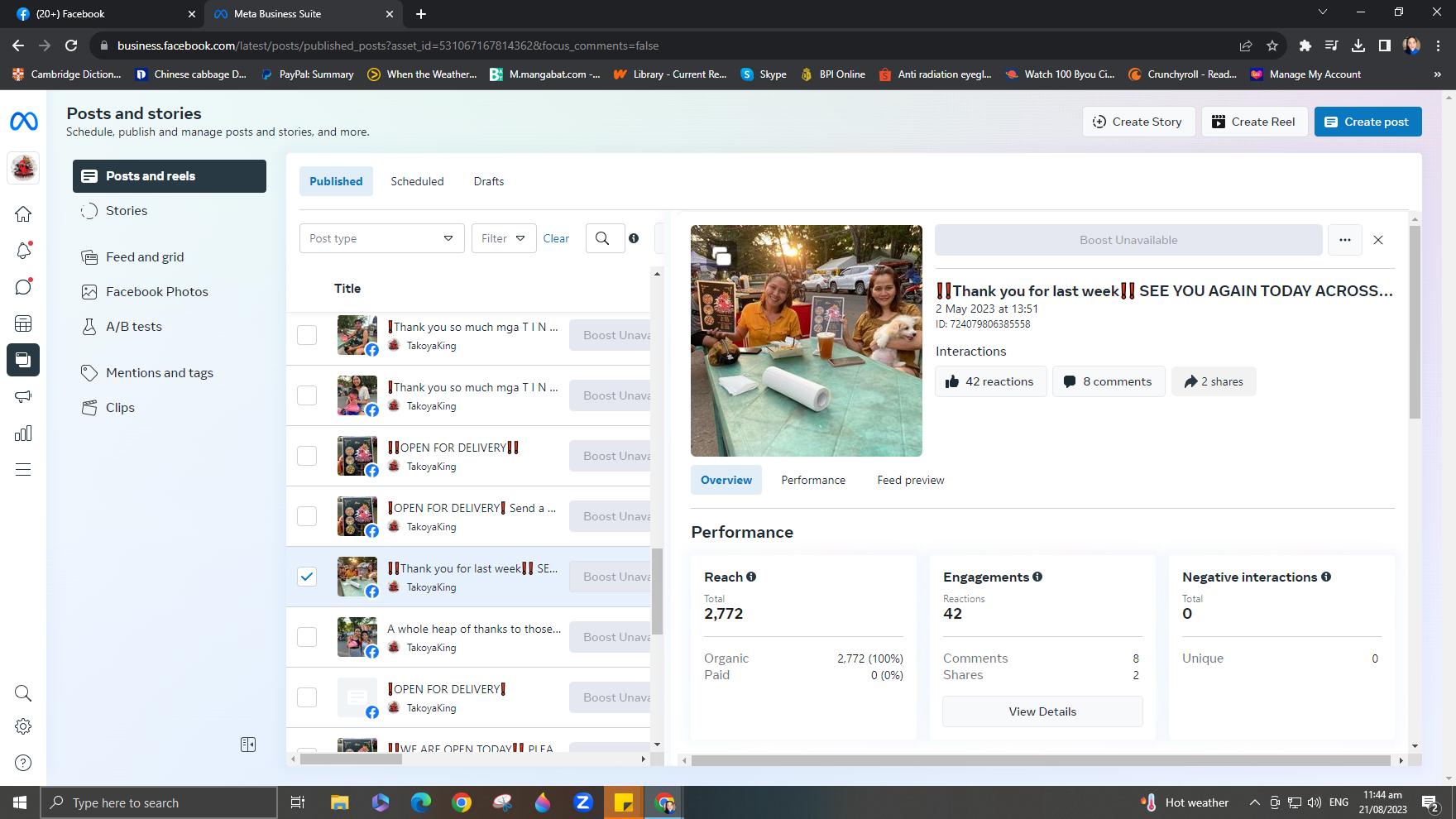Tick checkbox for 'A whole heap of thanks' post
This screenshot has width=1456, height=819.
307,637
